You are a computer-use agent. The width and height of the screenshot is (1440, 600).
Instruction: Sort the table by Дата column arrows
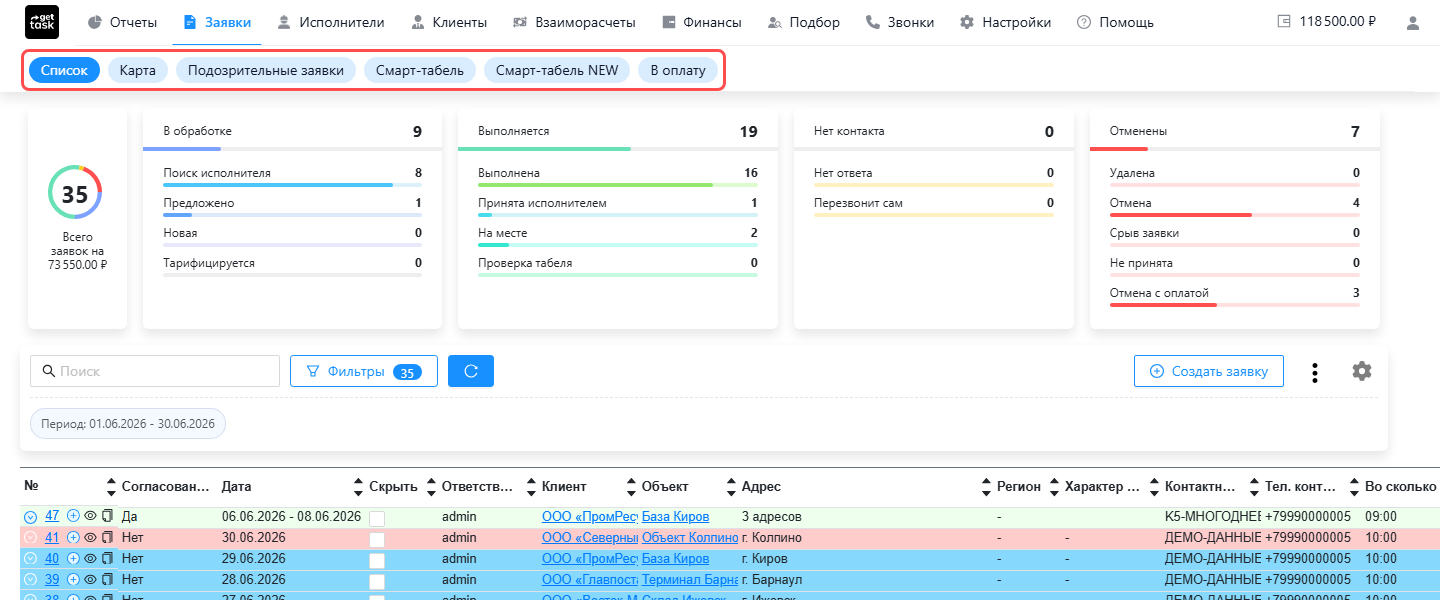click(358, 487)
